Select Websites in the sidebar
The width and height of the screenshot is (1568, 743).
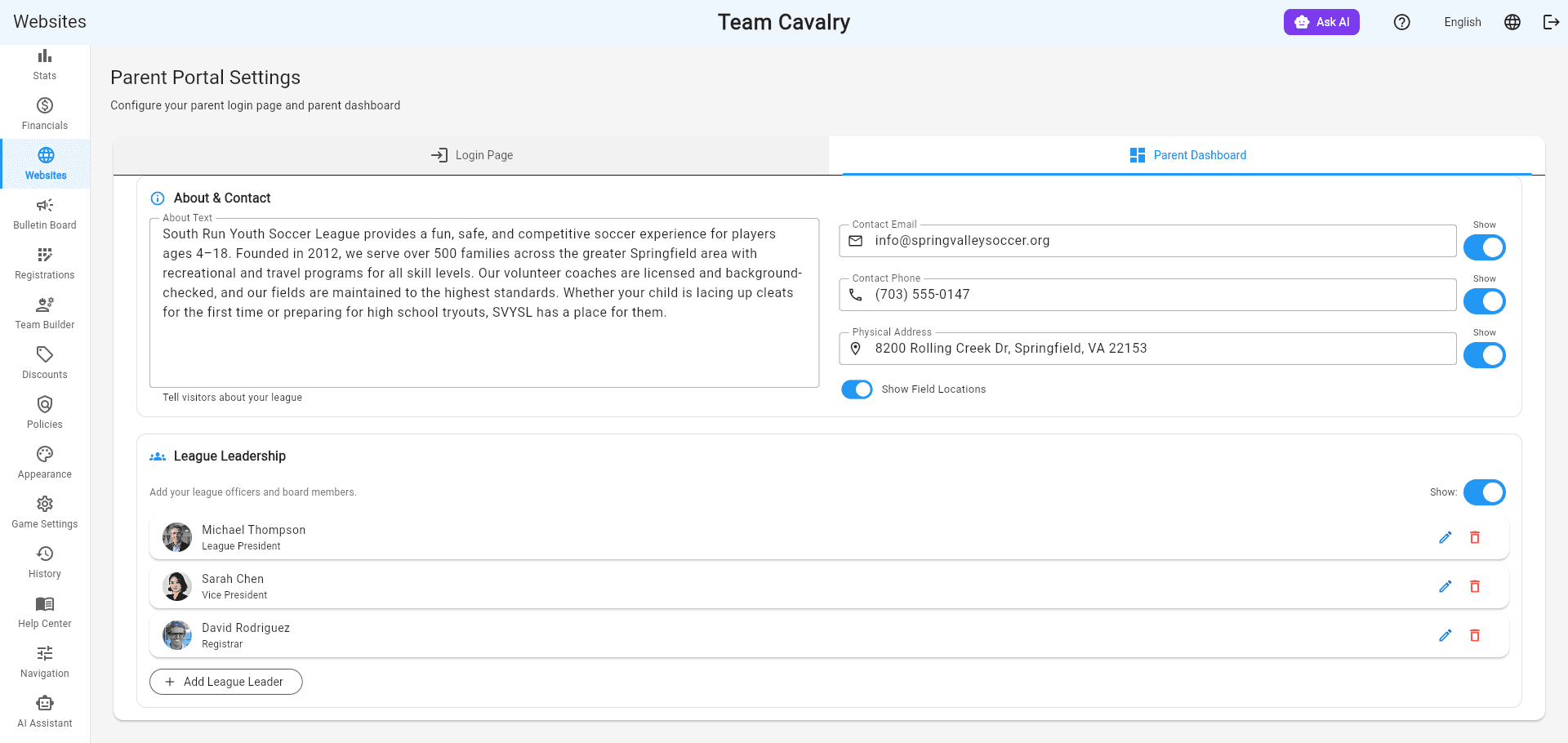coord(45,164)
